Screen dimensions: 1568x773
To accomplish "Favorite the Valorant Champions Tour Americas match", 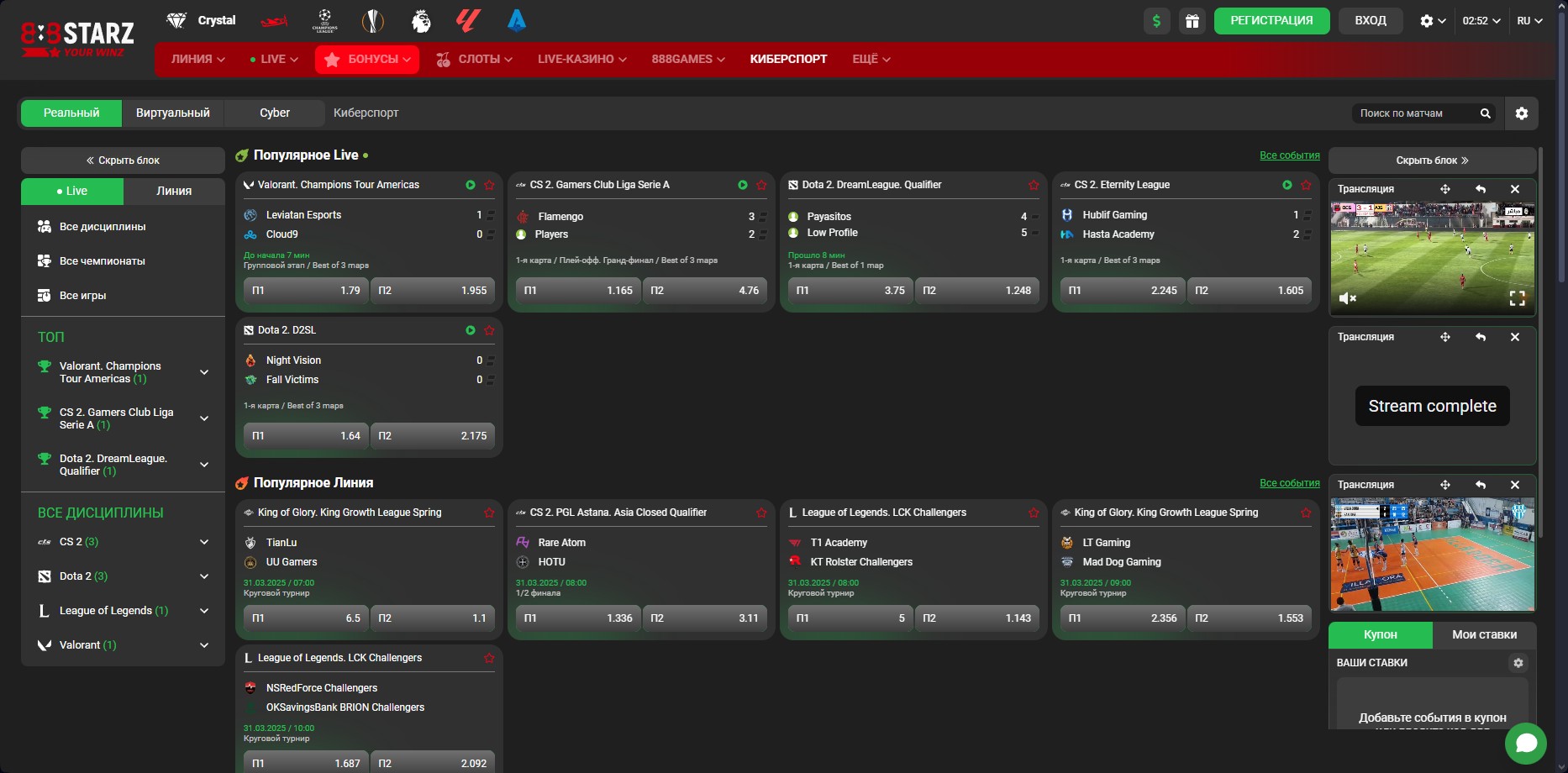I will pyautogui.click(x=489, y=185).
